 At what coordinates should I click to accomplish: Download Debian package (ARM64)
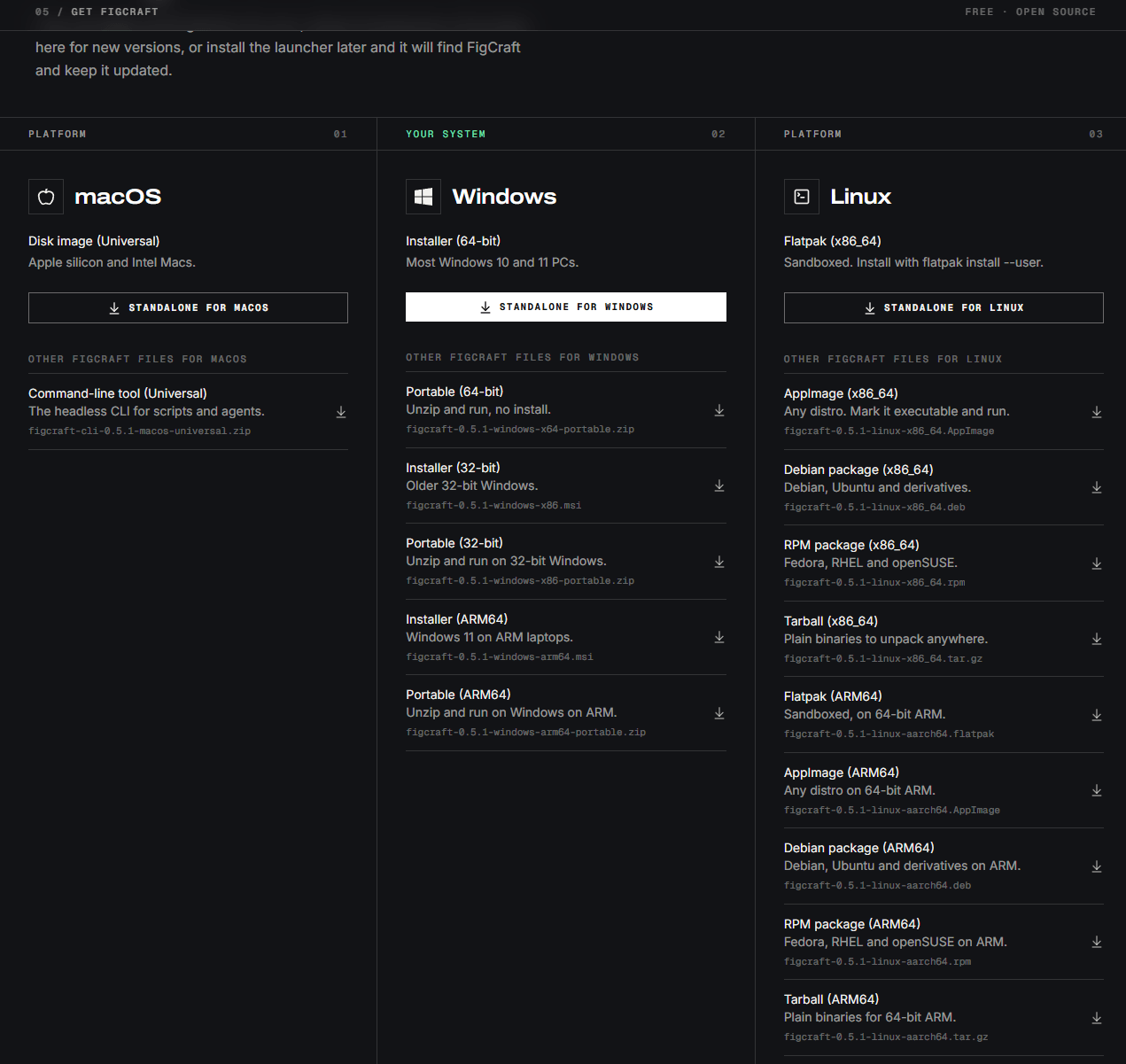point(1097,866)
